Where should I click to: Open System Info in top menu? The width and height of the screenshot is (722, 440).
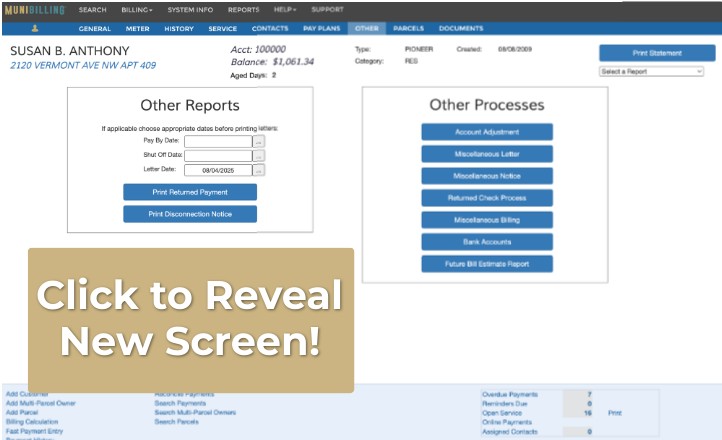pyautogui.click(x=190, y=10)
